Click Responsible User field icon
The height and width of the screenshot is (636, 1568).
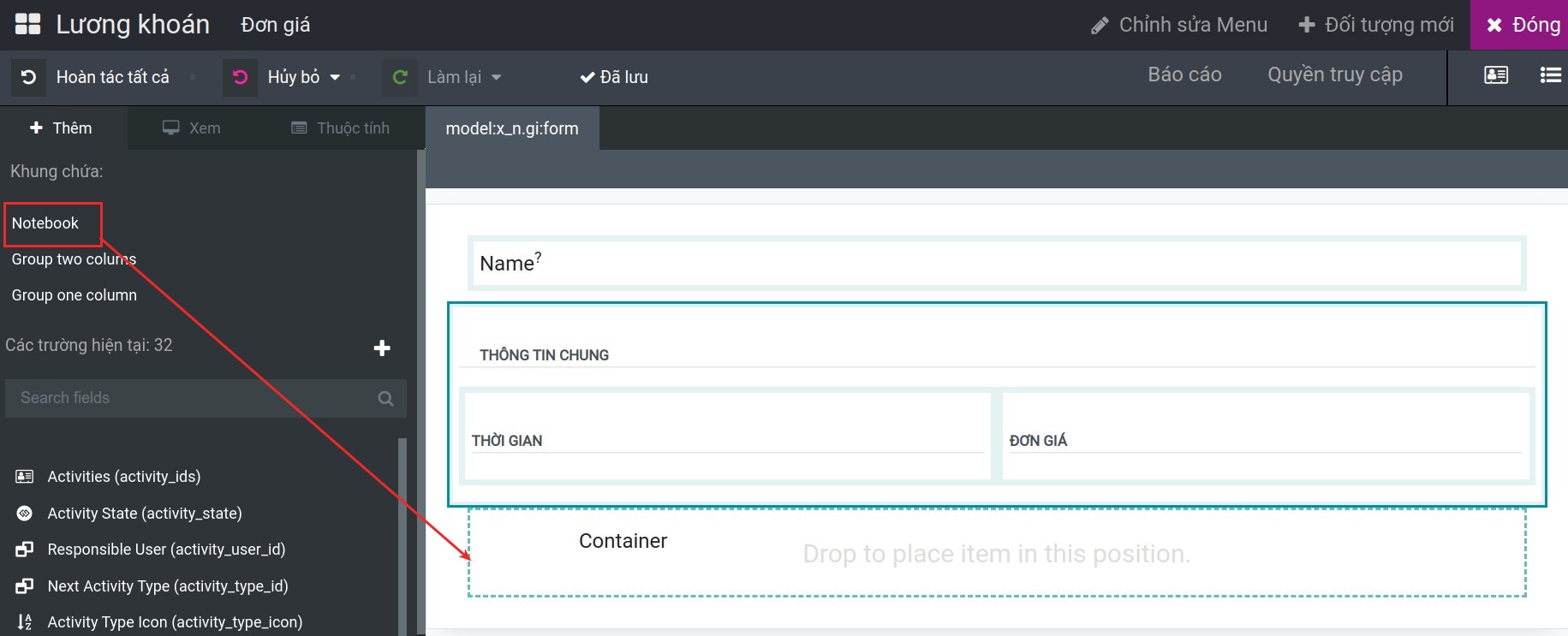(25, 550)
